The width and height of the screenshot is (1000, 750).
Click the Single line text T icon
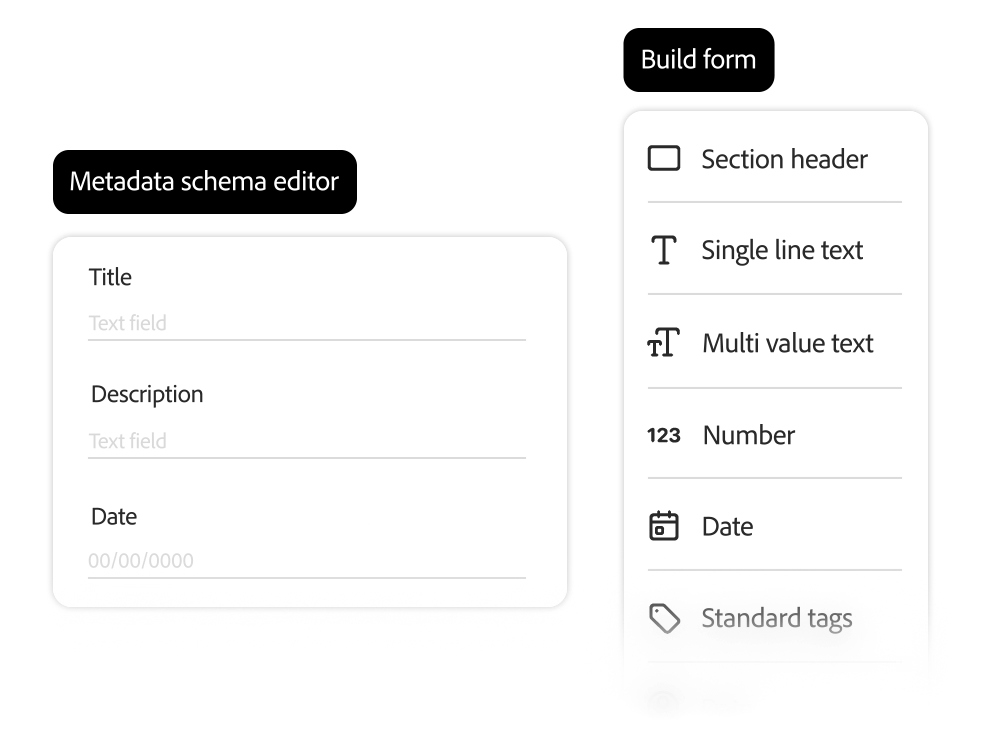(663, 250)
